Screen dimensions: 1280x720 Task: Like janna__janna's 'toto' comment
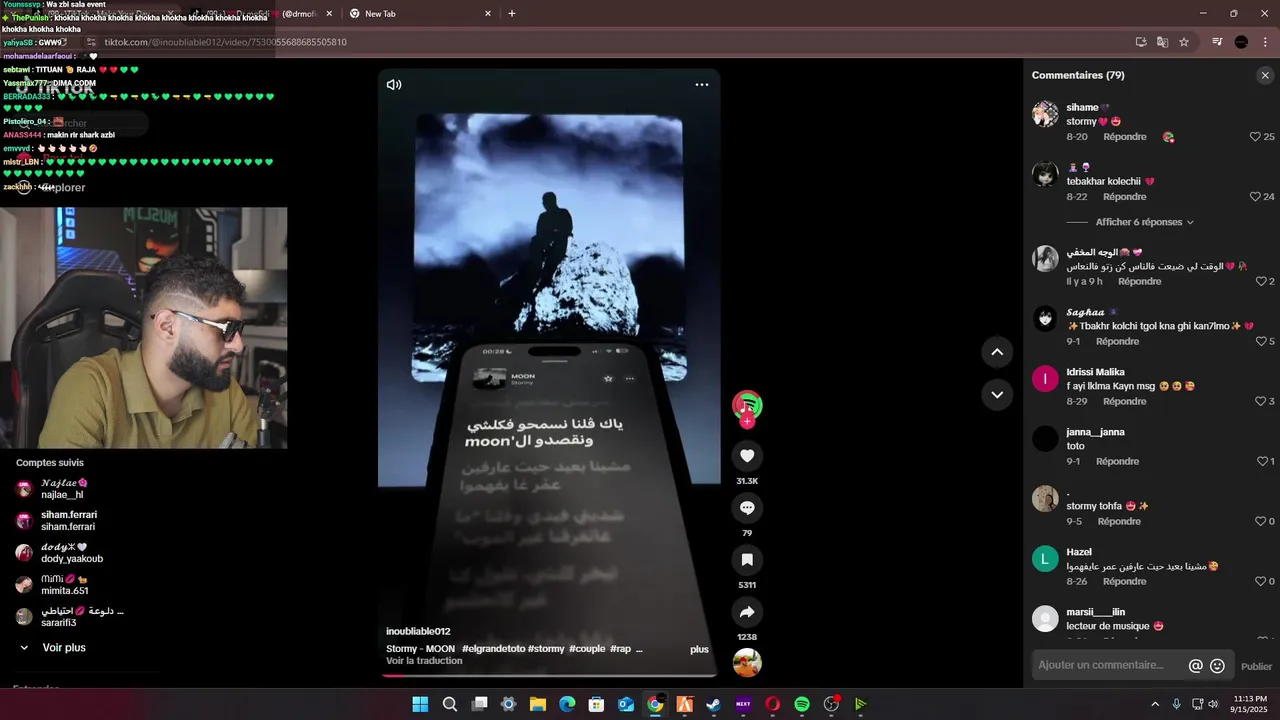click(1260, 461)
